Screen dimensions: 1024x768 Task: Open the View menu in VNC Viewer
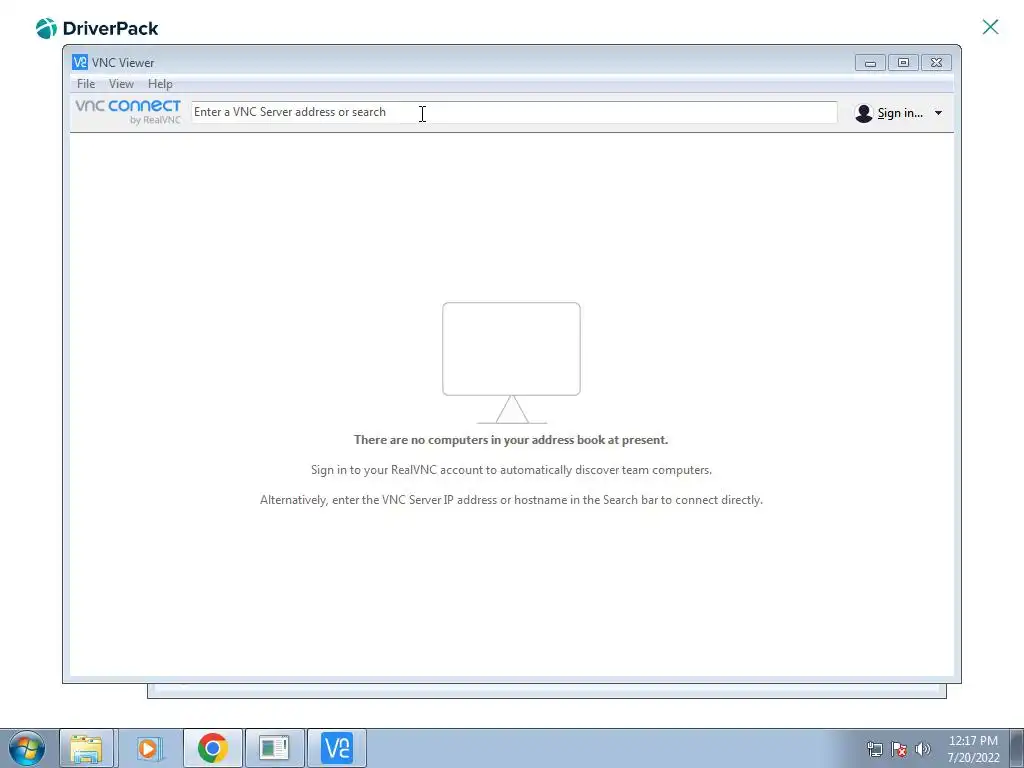pos(121,84)
